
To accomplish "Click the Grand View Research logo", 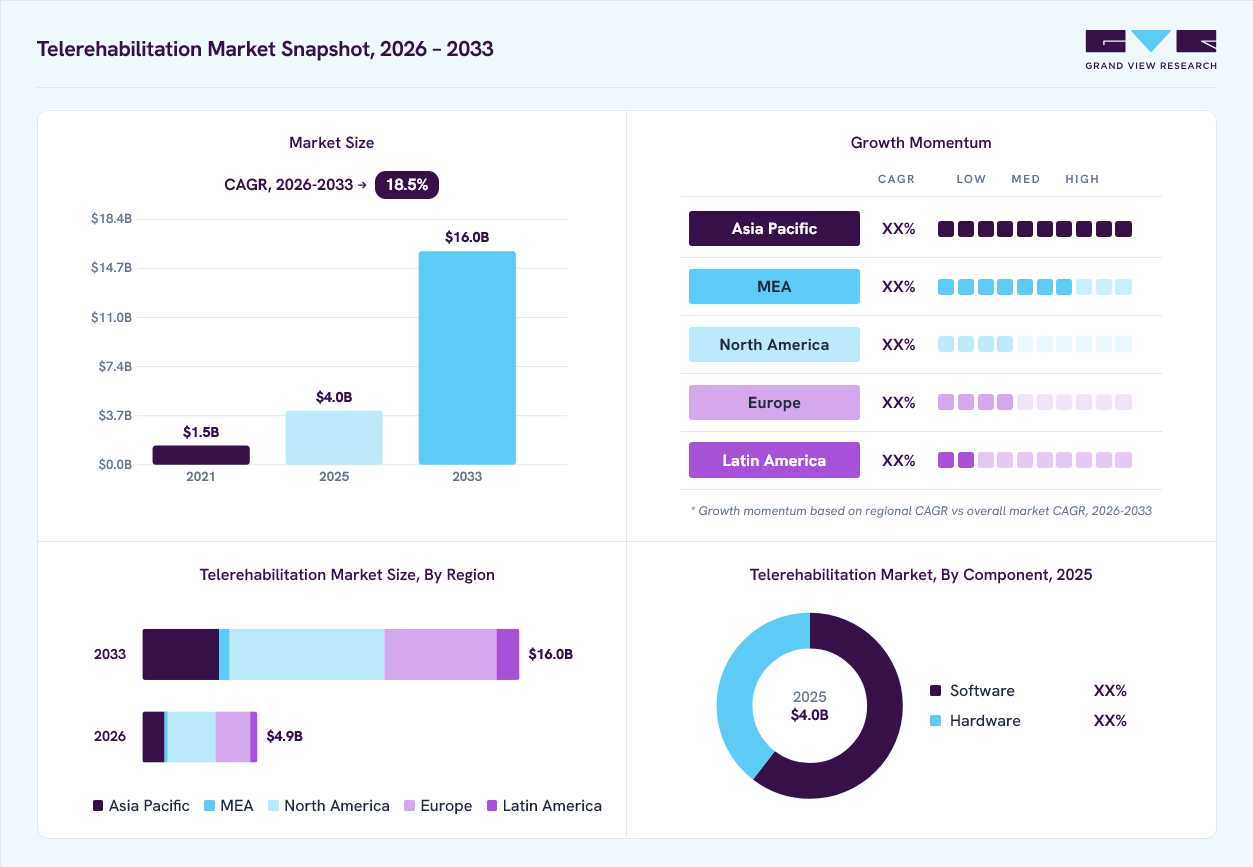I will [1151, 50].
